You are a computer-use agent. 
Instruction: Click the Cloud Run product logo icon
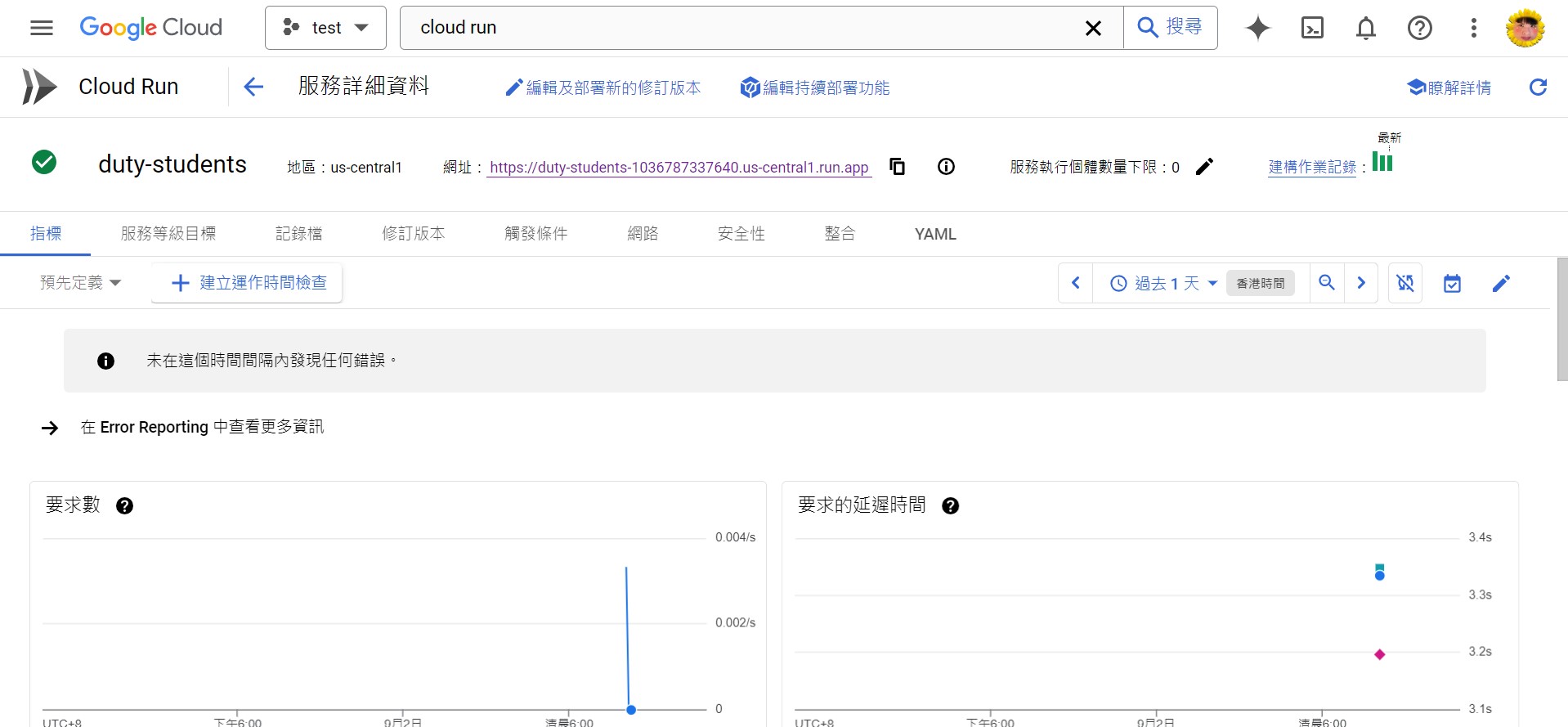tap(39, 87)
